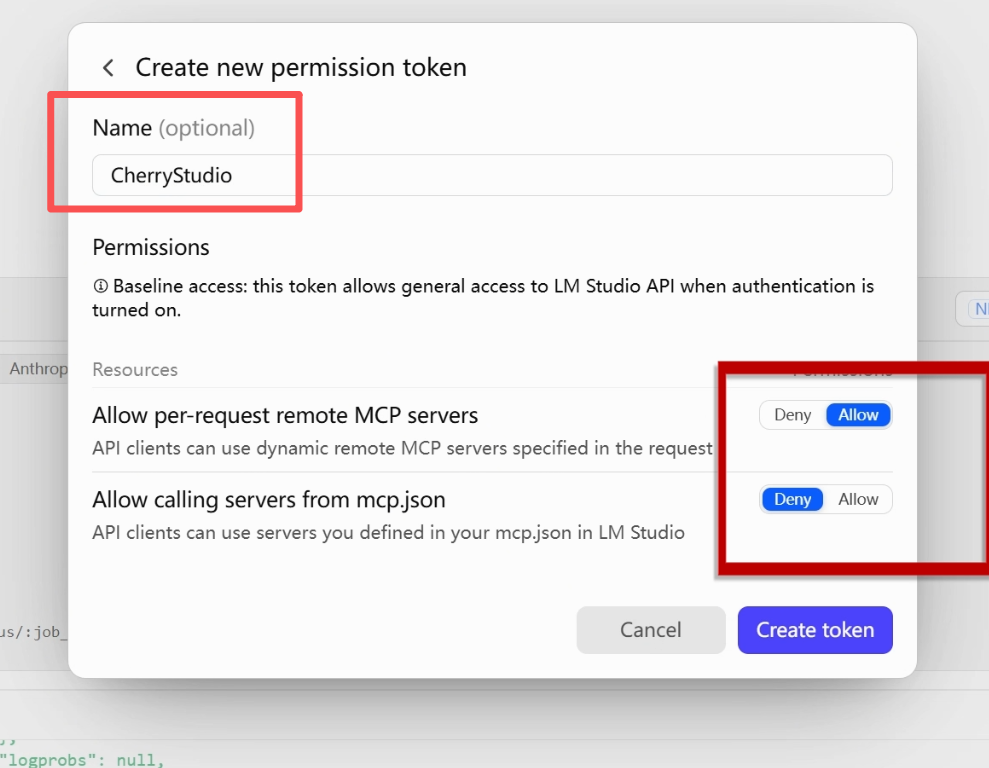
Task: Edit the Name field containing CherryStudio
Action: point(492,175)
